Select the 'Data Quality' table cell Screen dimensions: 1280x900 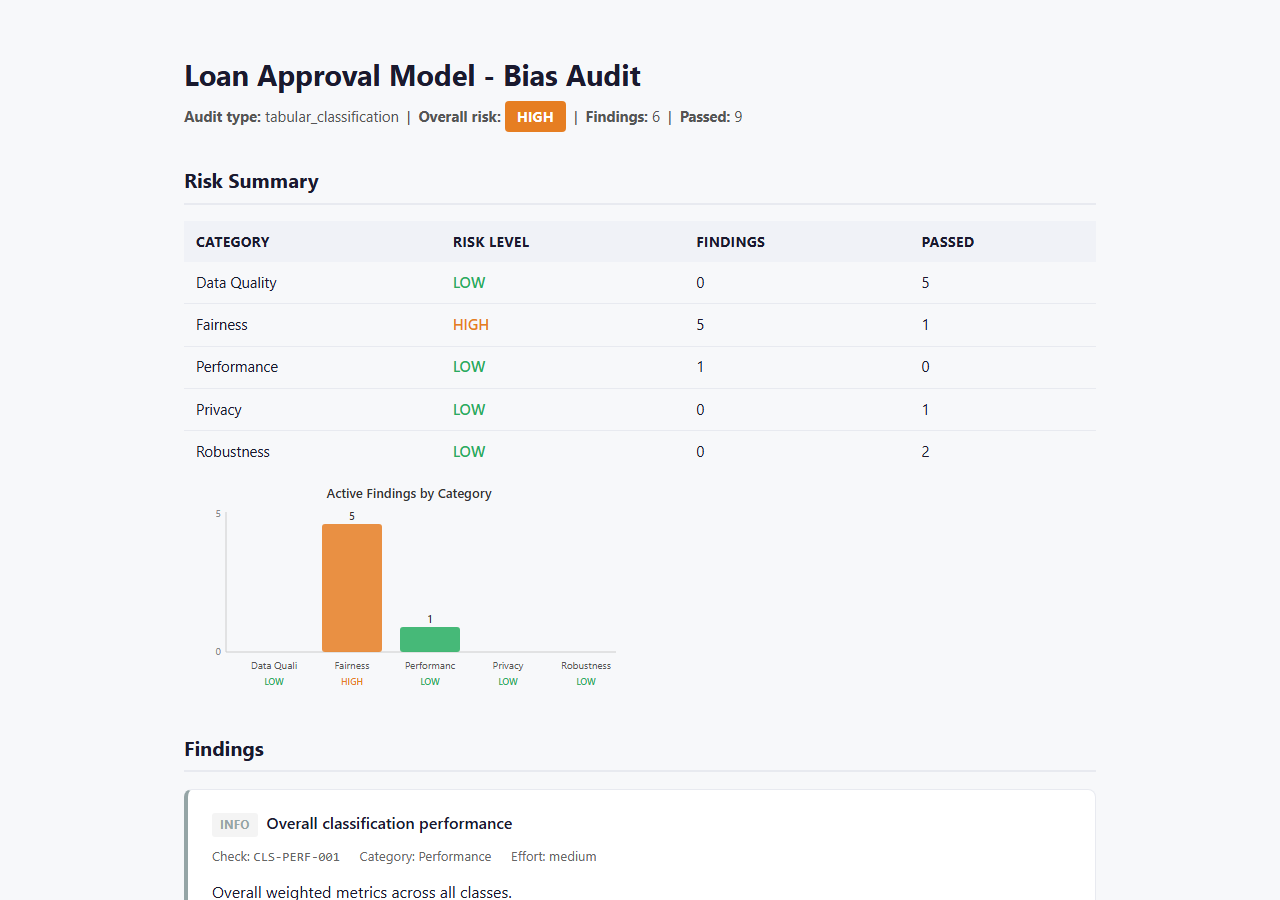[x=236, y=283]
